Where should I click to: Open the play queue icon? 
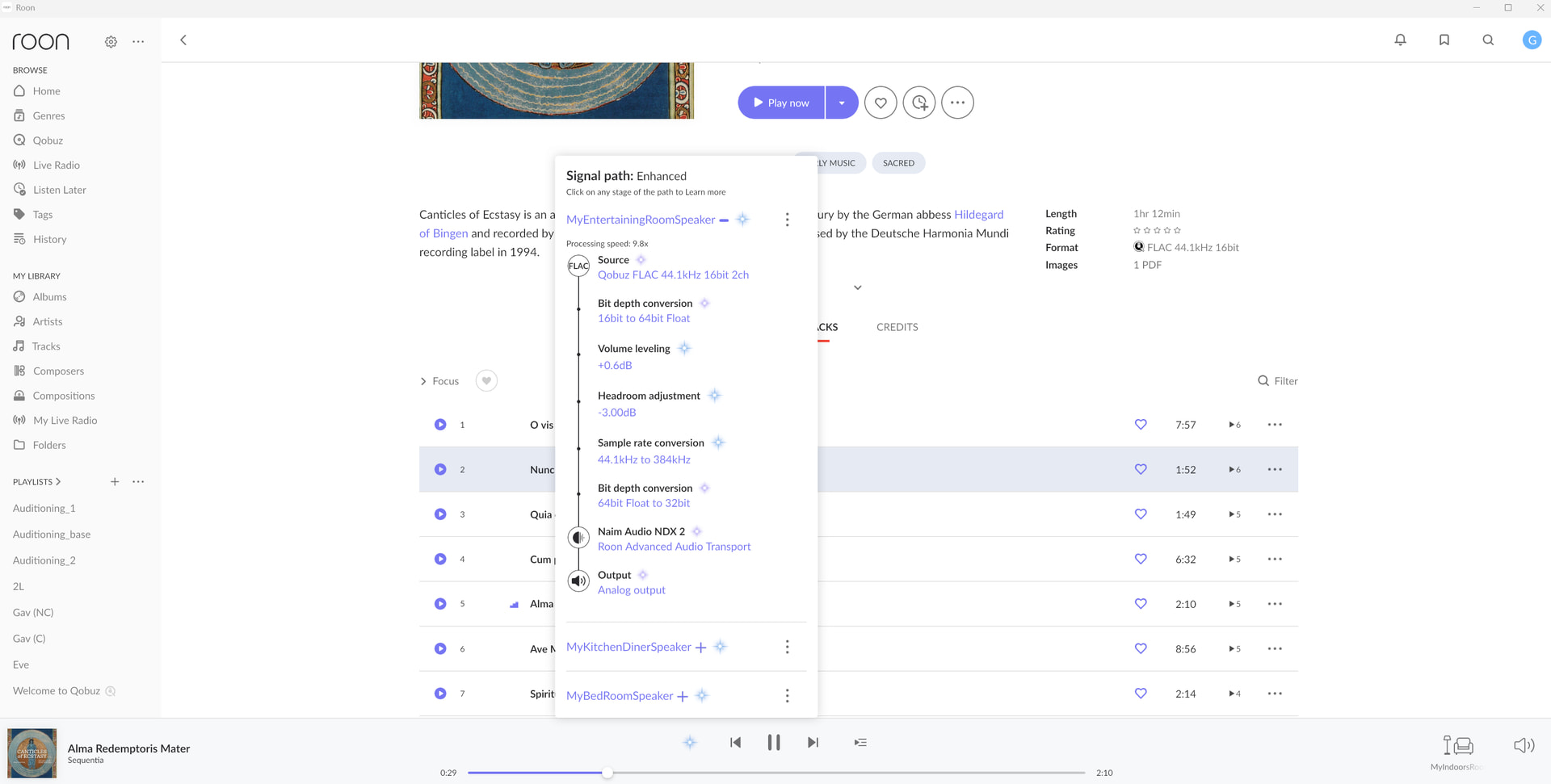pyautogui.click(x=860, y=742)
